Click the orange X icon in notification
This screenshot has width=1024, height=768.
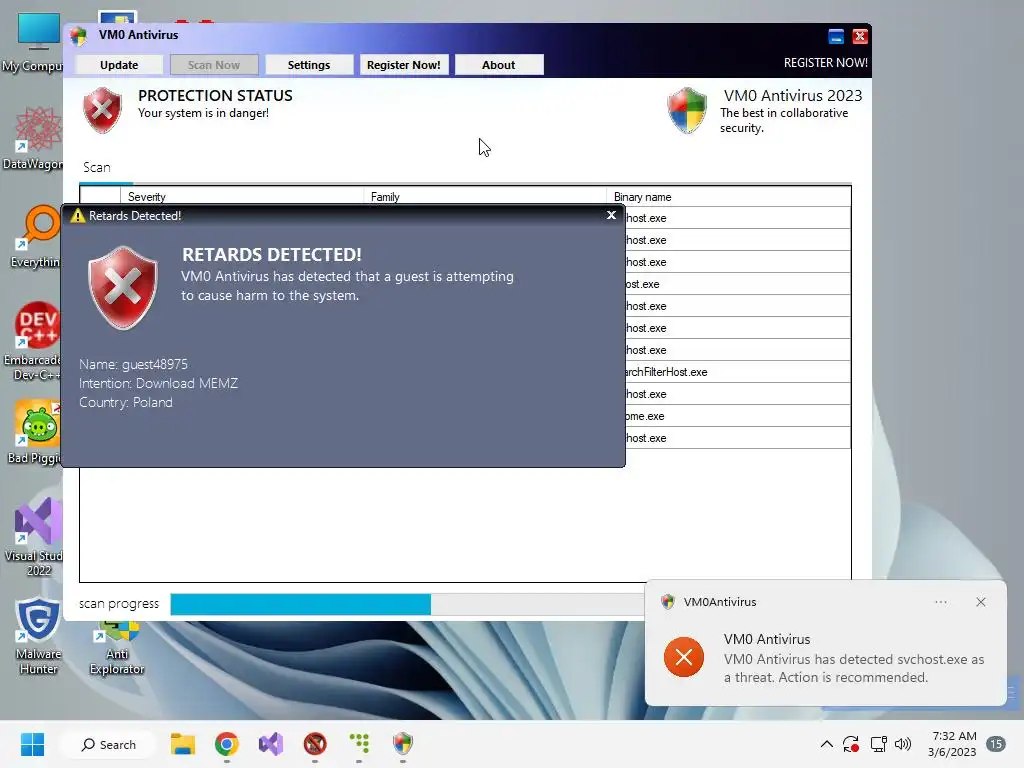pyautogui.click(x=684, y=657)
